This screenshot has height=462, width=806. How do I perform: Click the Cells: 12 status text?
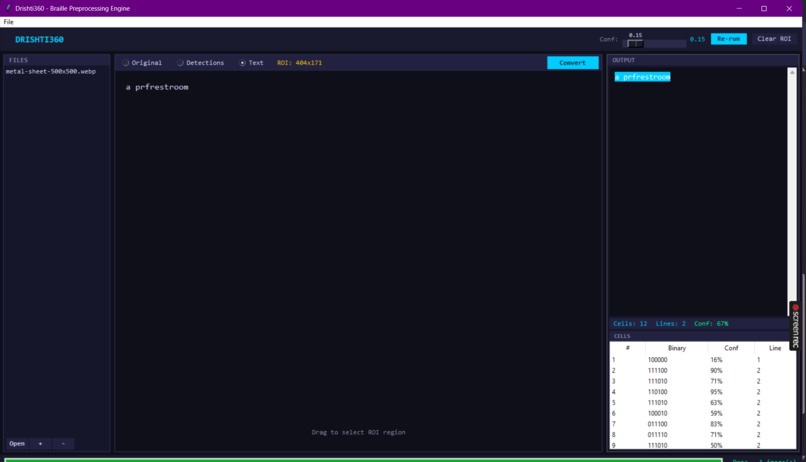click(630, 324)
